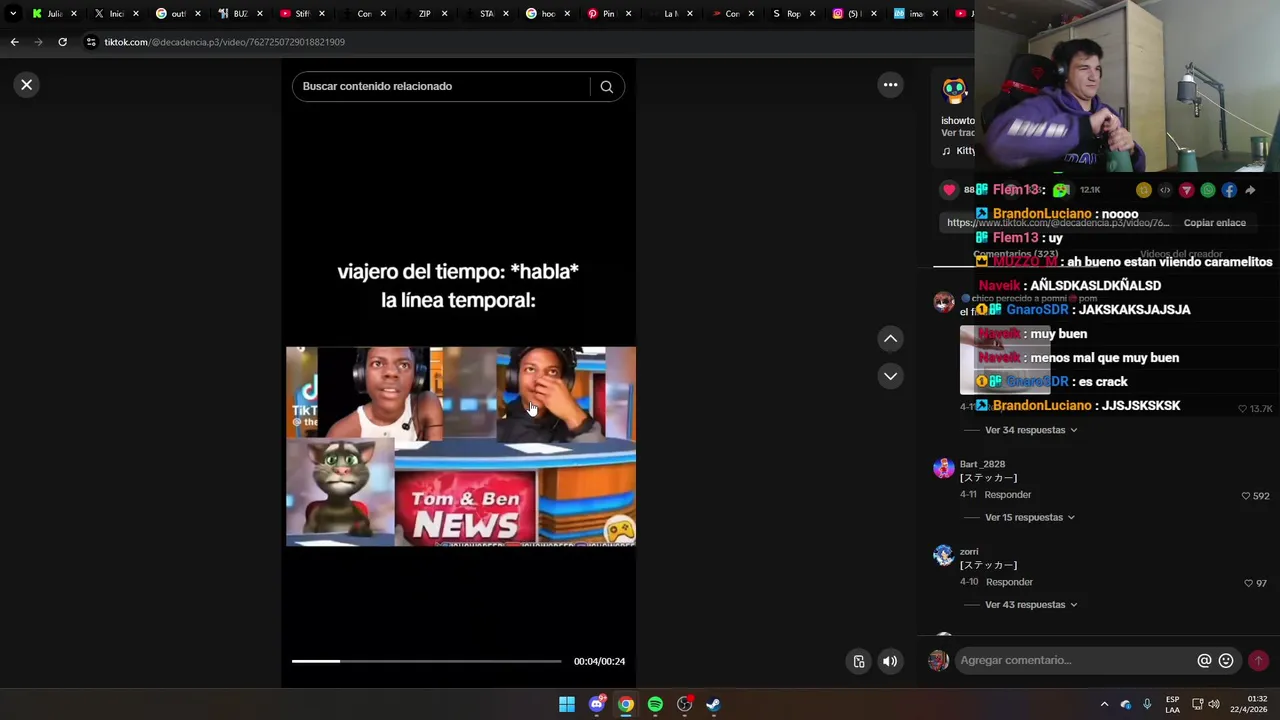Click the embed code icon
Image resolution: width=1280 pixels, height=720 pixels.
[x=1165, y=190]
